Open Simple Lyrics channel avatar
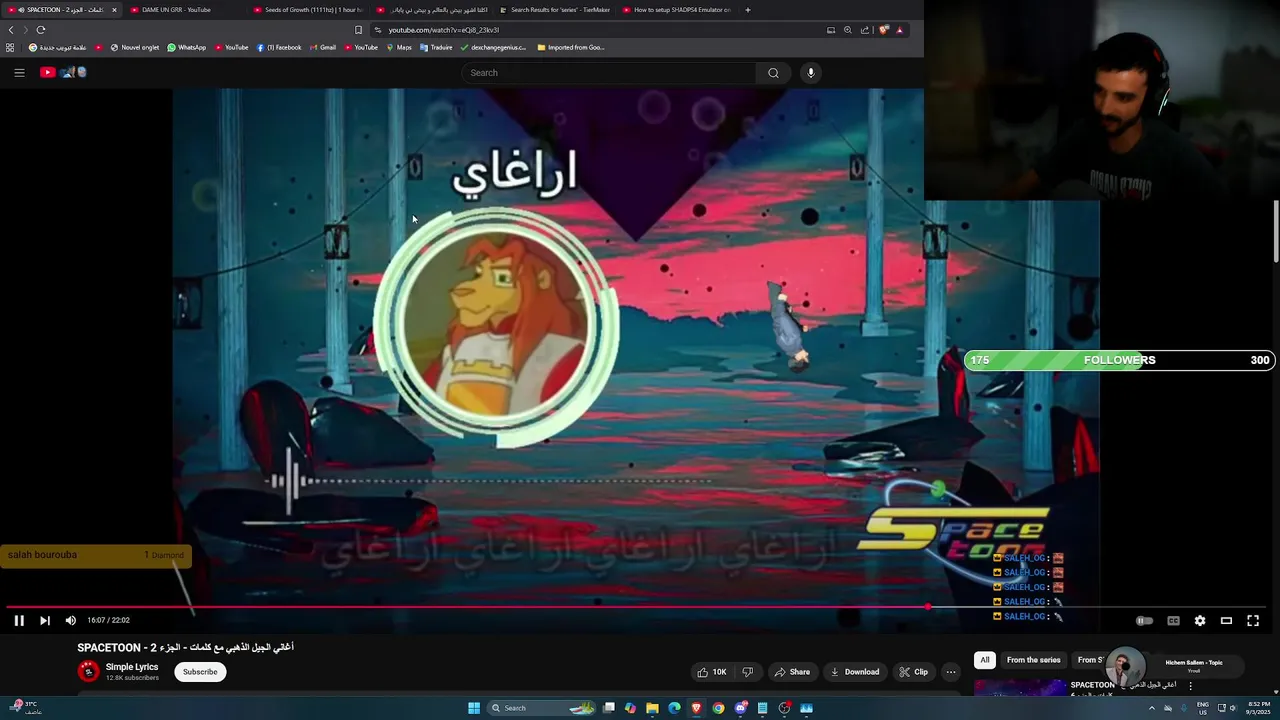 coord(88,672)
